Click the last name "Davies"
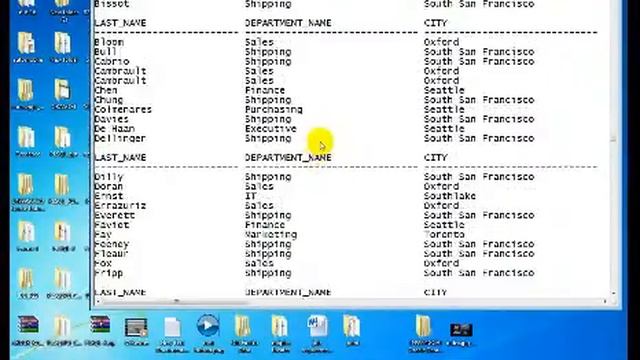Viewport: 640px width, 360px height. [x=111, y=119]
